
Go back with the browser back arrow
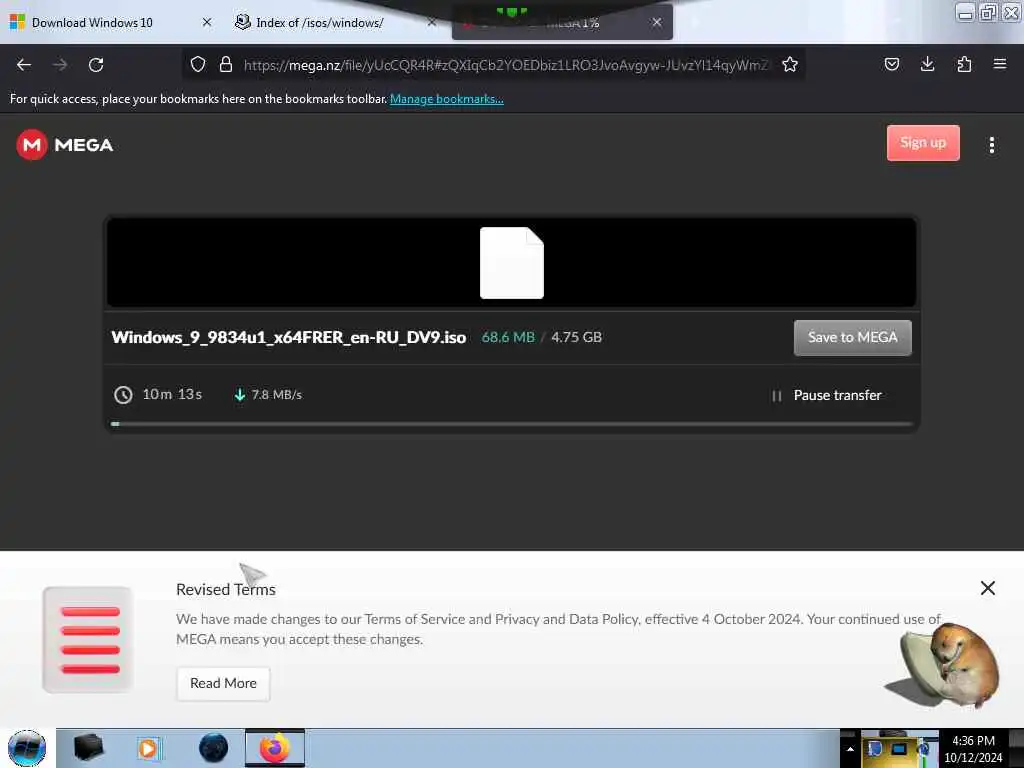tap(24, 65)
